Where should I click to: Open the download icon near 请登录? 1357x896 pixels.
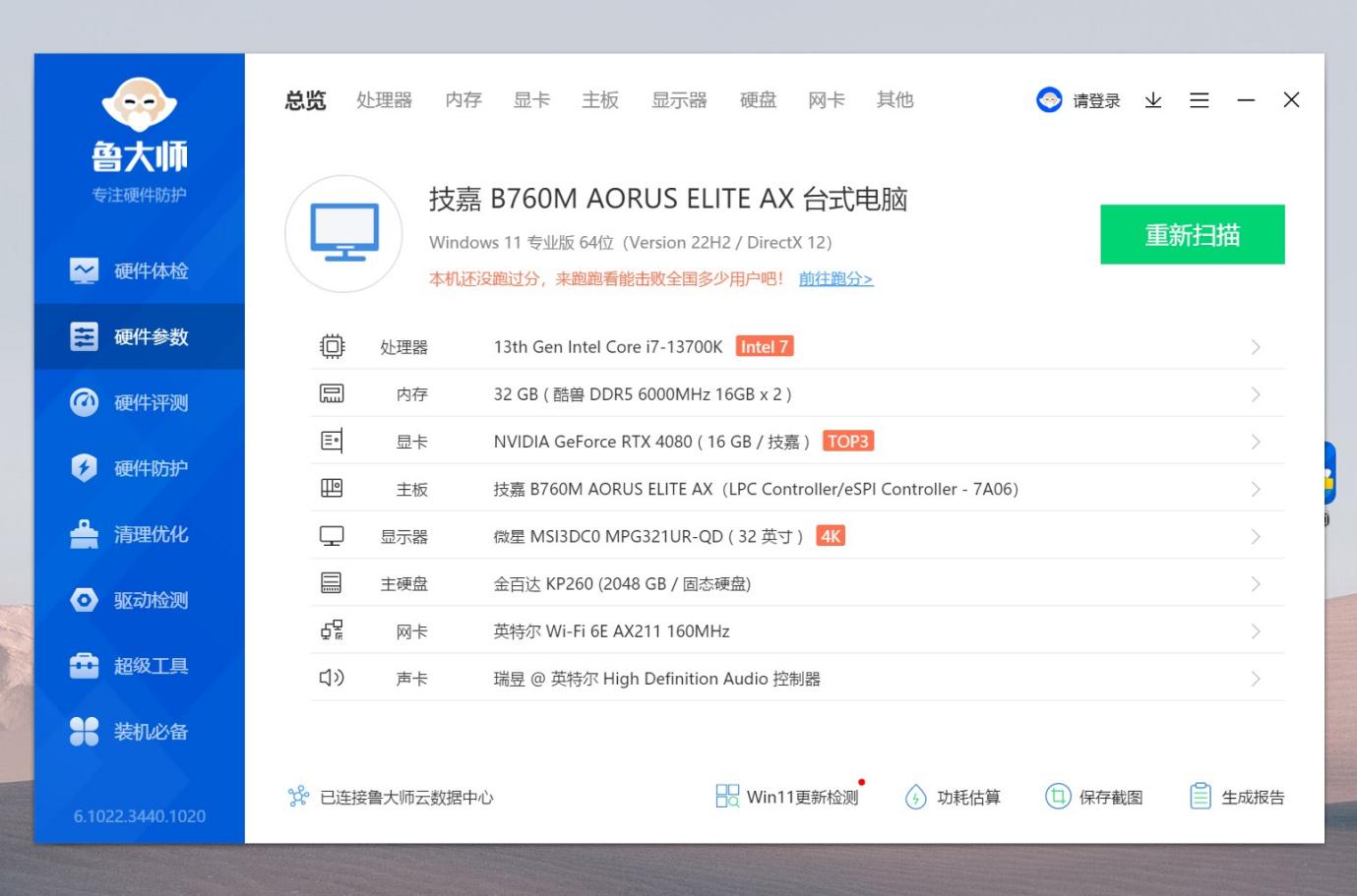1152,100
